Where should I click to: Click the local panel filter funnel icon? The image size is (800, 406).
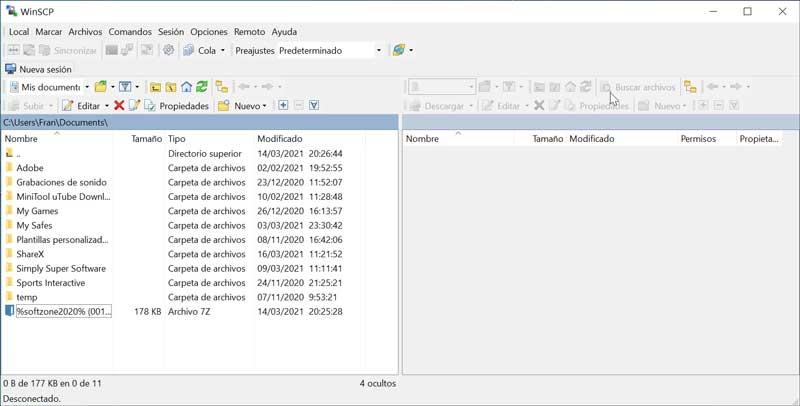(x=125, y=87)
